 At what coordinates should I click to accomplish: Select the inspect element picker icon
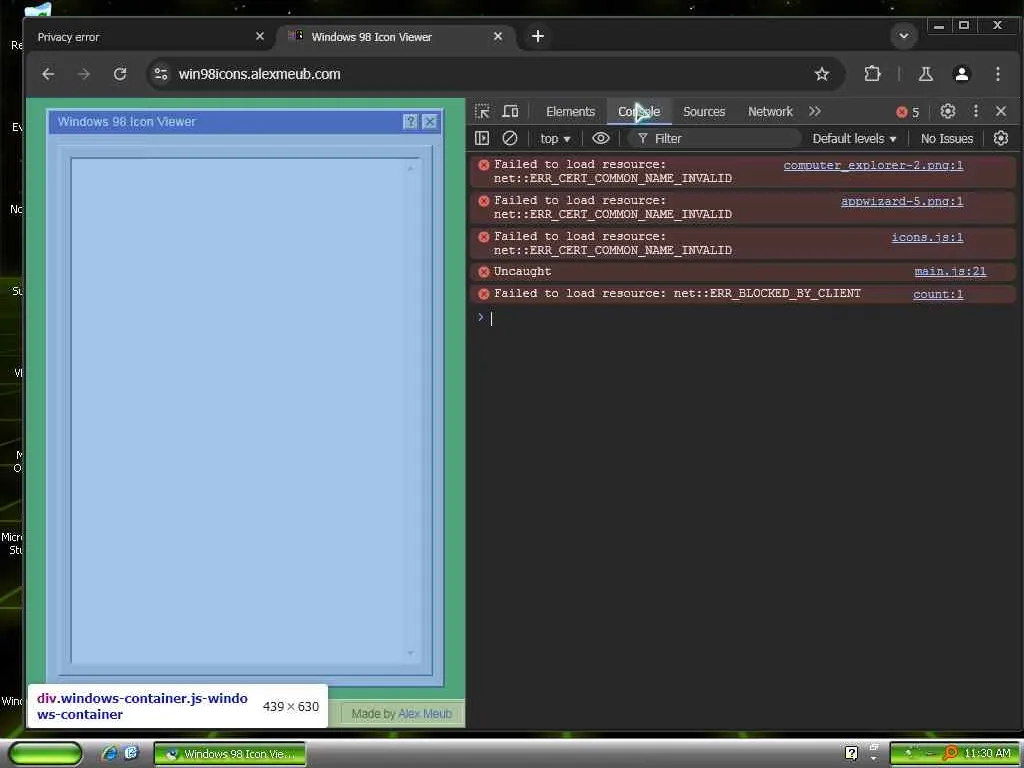point(483,112)
